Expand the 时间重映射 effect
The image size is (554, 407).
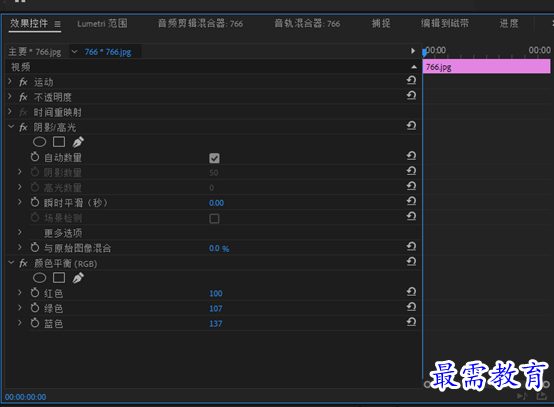point(10,112)
